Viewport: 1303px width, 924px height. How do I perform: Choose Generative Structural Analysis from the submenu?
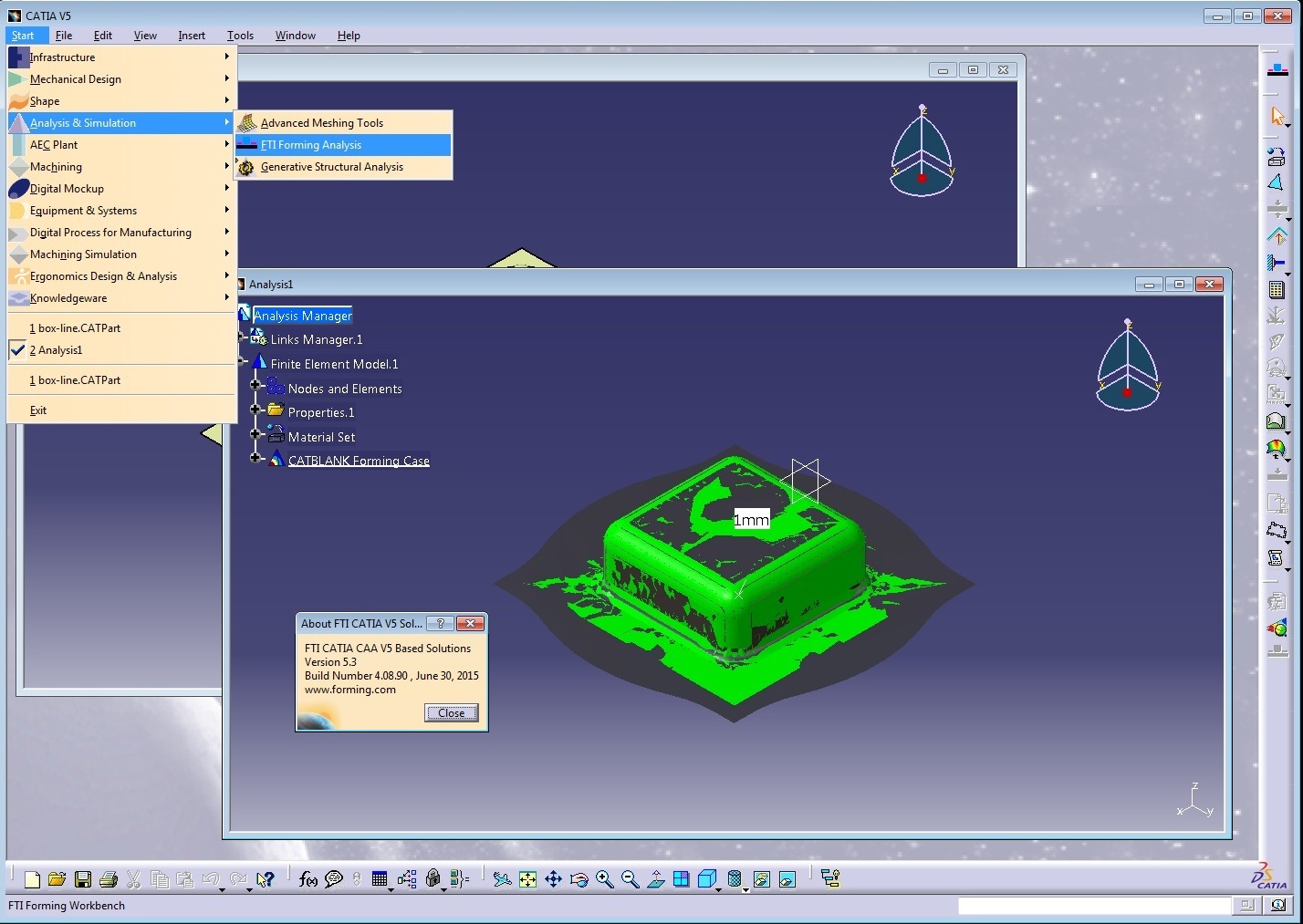tap(343, 167)
